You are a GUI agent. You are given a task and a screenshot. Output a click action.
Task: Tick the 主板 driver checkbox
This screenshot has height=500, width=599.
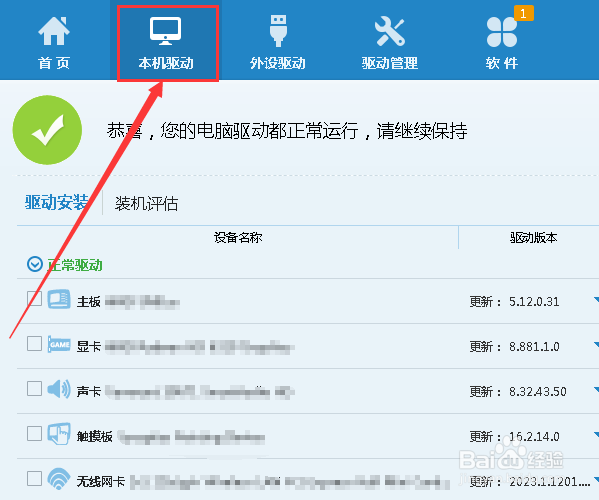point(34,299)
